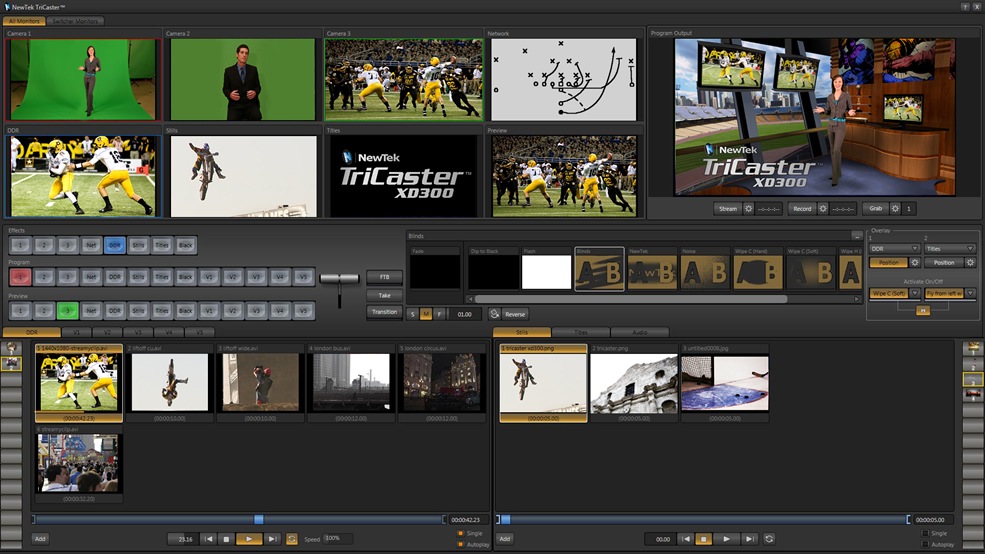
Task: Enable Single mode in Stills player
Action: 925,533
